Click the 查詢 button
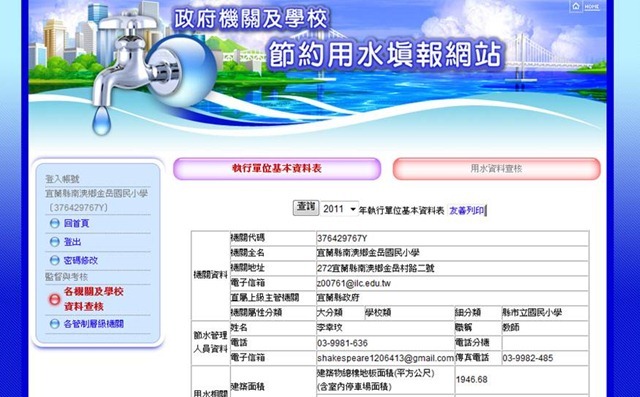The image size is (640, 397). (306, 208)
